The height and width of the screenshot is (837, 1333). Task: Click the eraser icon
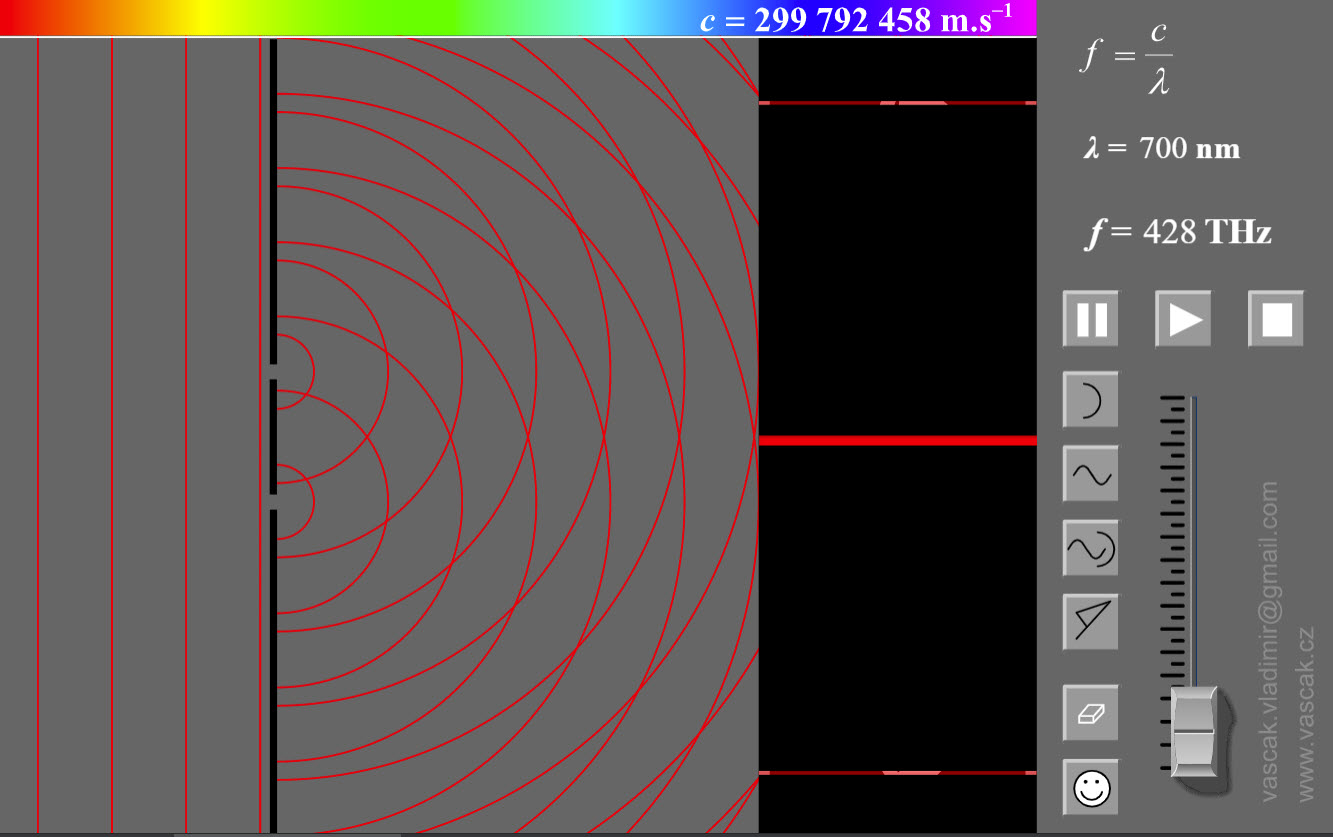coord(1090,713)
